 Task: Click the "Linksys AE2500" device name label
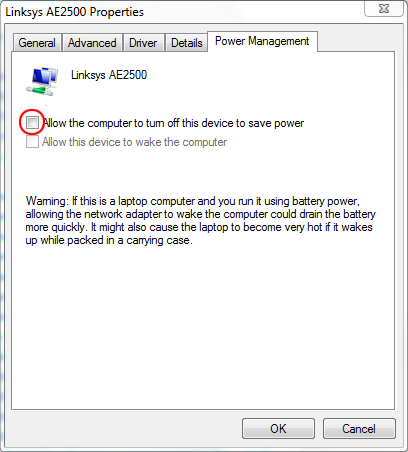[109, 75]
